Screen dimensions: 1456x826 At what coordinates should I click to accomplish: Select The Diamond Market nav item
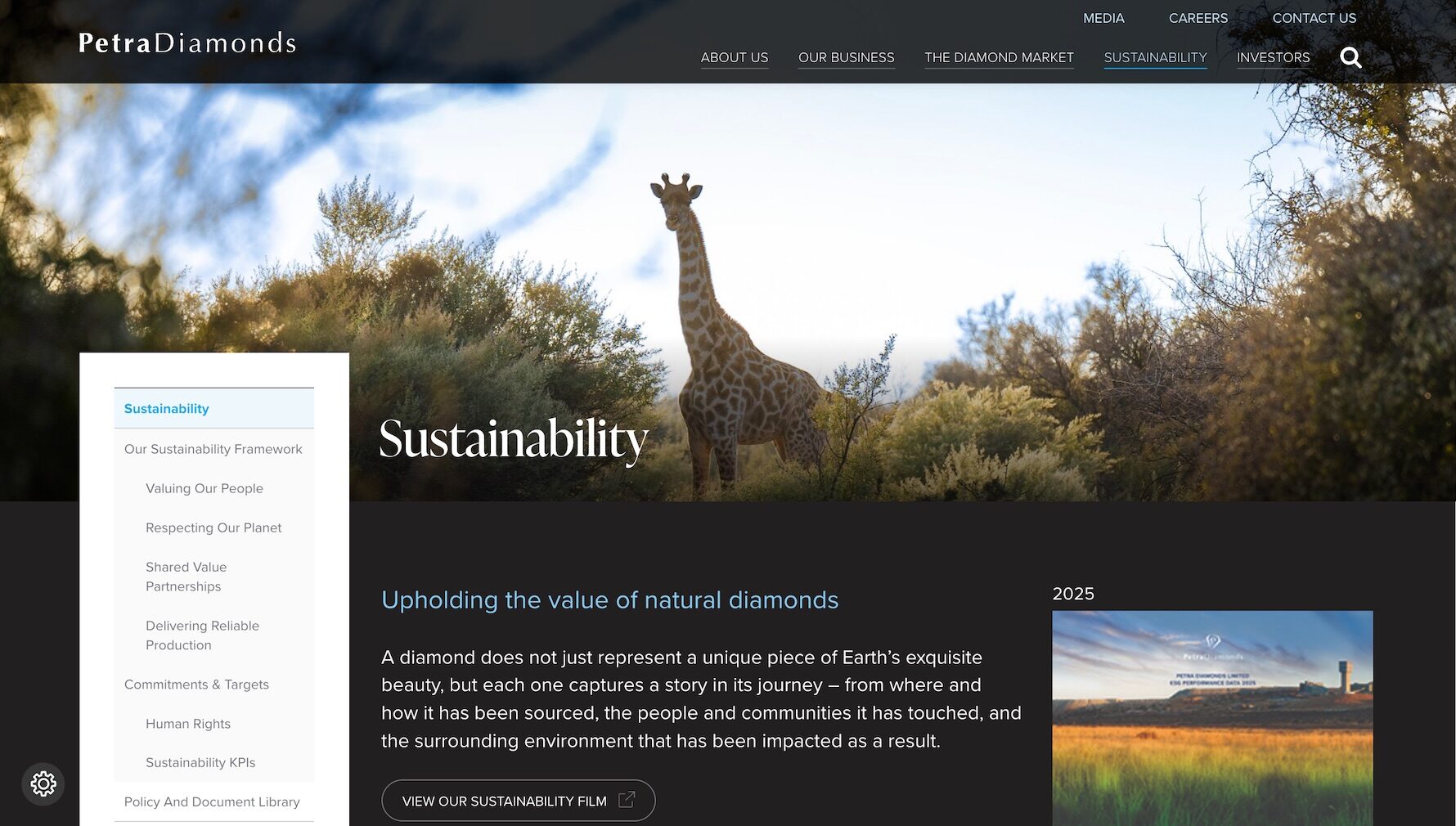(x=999, y=57)
